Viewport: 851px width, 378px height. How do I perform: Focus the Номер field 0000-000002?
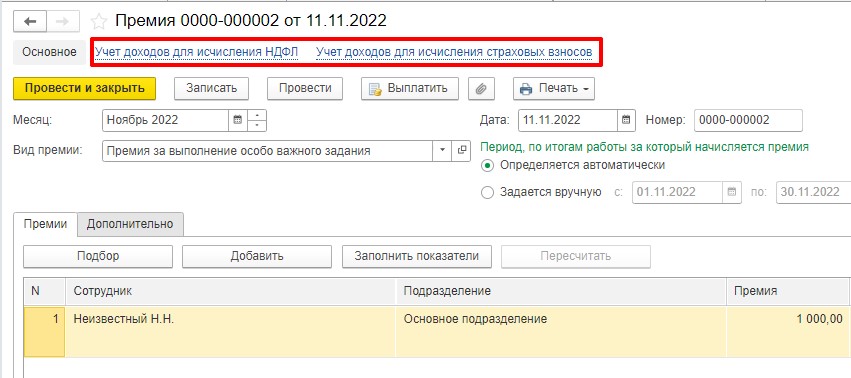(748, 121)
